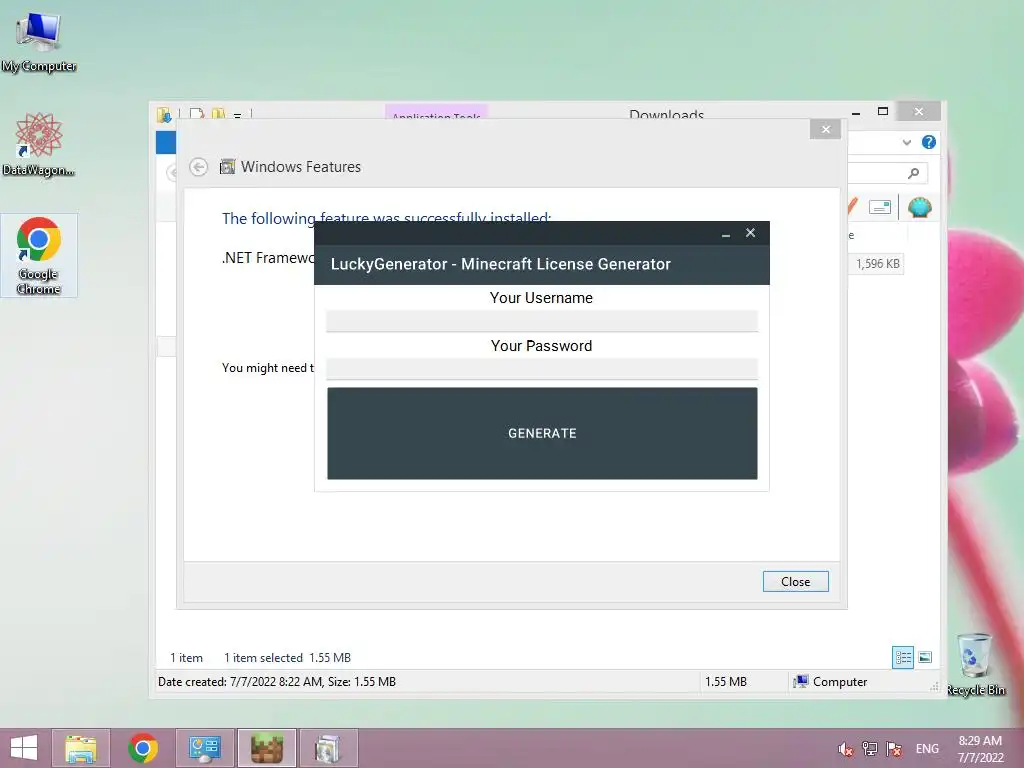
Task: Click the search magnifier in Downloads window
Action: pyautogui.click(x=914, y=173)
